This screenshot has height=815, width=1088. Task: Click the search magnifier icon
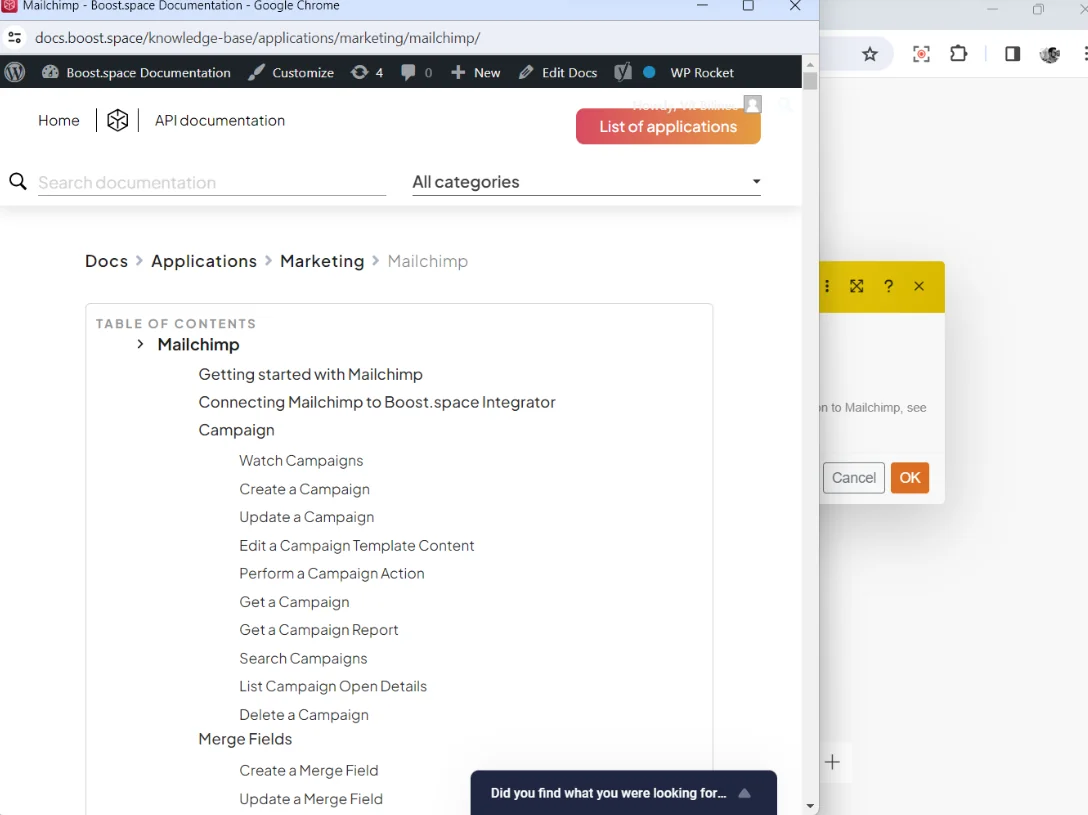tap(18, 182)
